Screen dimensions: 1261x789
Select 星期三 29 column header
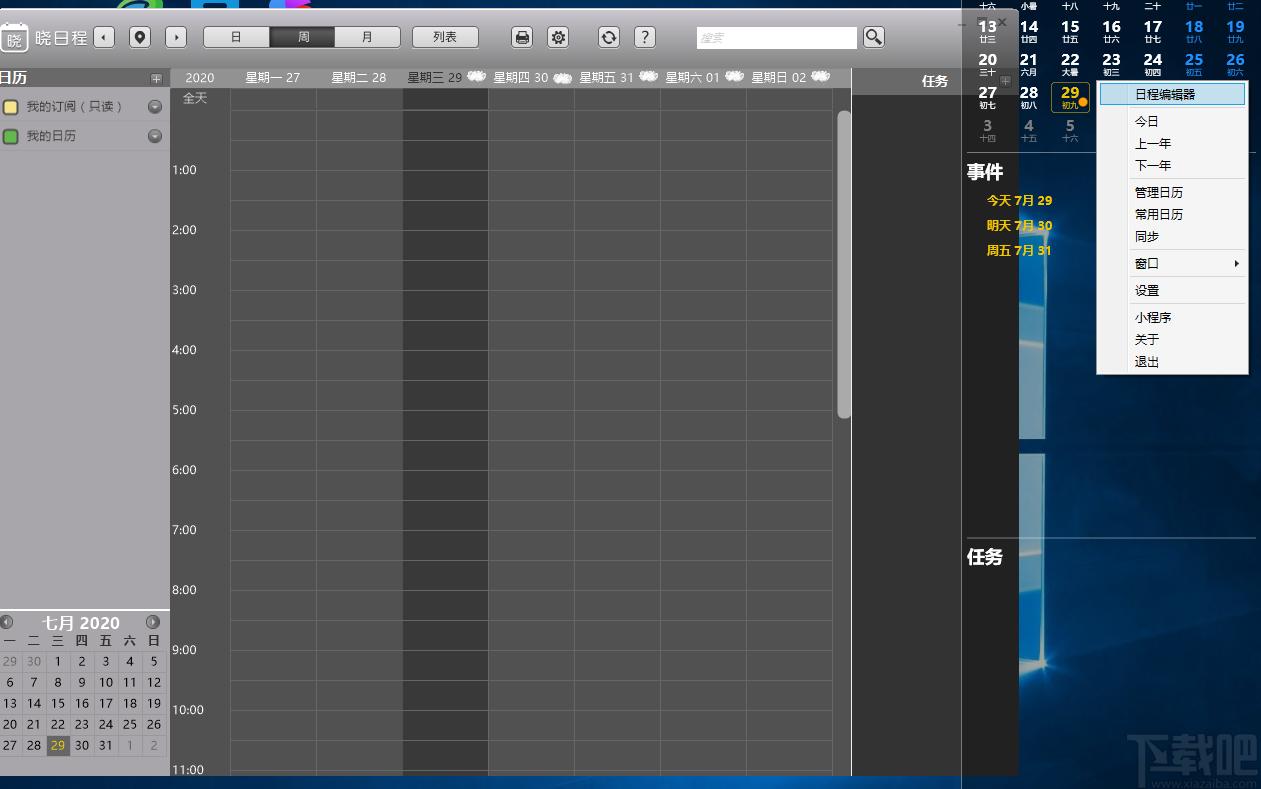(445, 78)
